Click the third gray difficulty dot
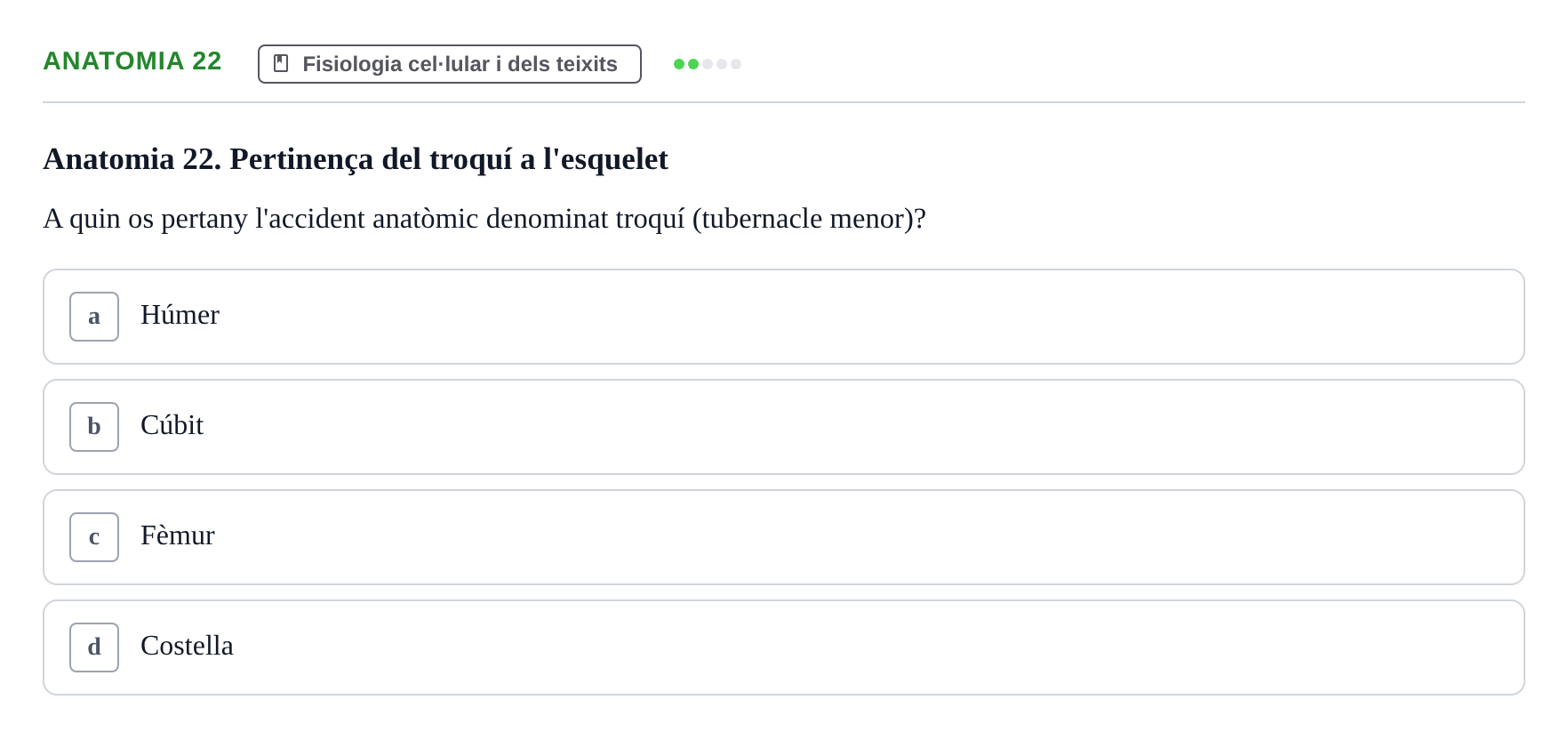The image size is (1568, 740). (x=708, y=64)
